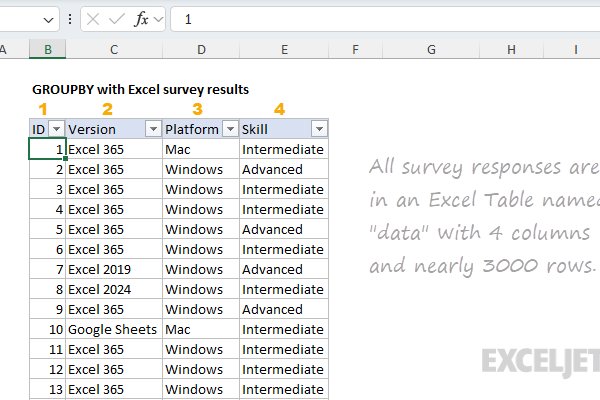
Task: Select 'Excel 365' version cell for ID 4
Action: click(x=114, y=209)
